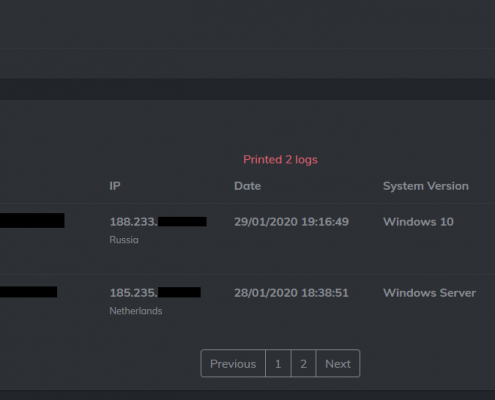This screenshot has height=400, width=495.
Task: Click the Netherlands country label
Action: [136, 311]
